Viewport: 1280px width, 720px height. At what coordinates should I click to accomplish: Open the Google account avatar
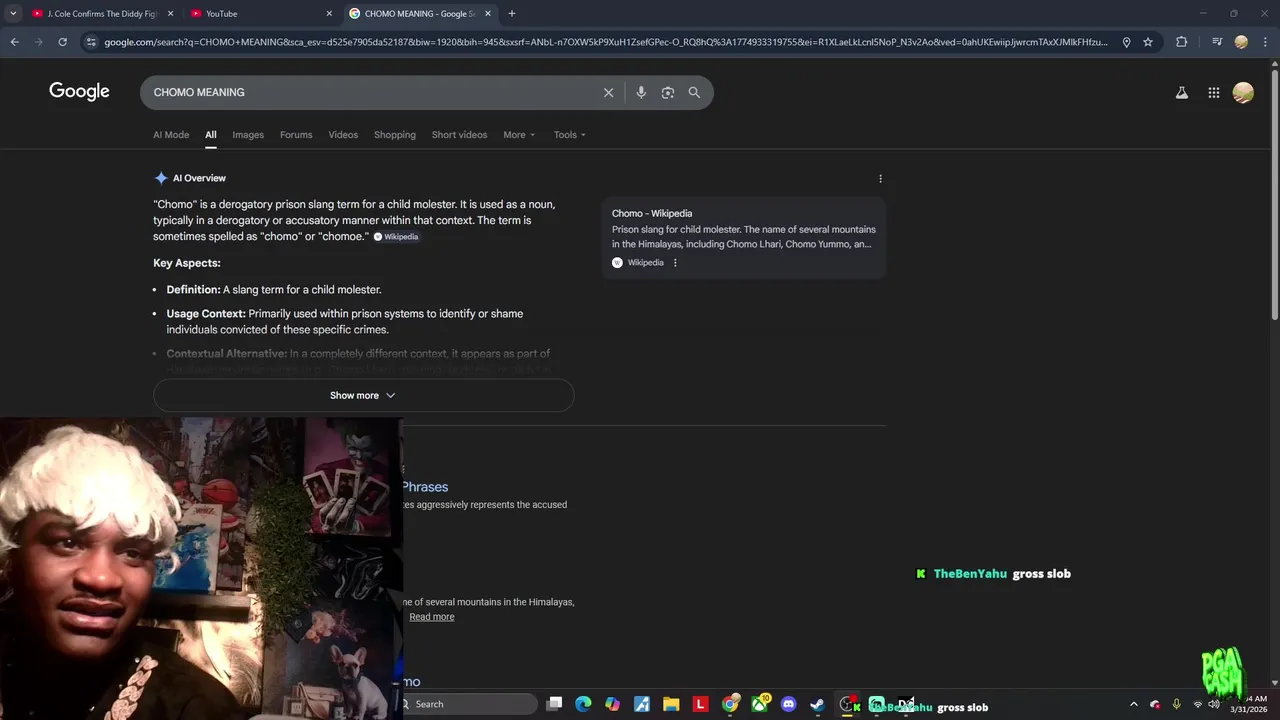pos(1244,92)
